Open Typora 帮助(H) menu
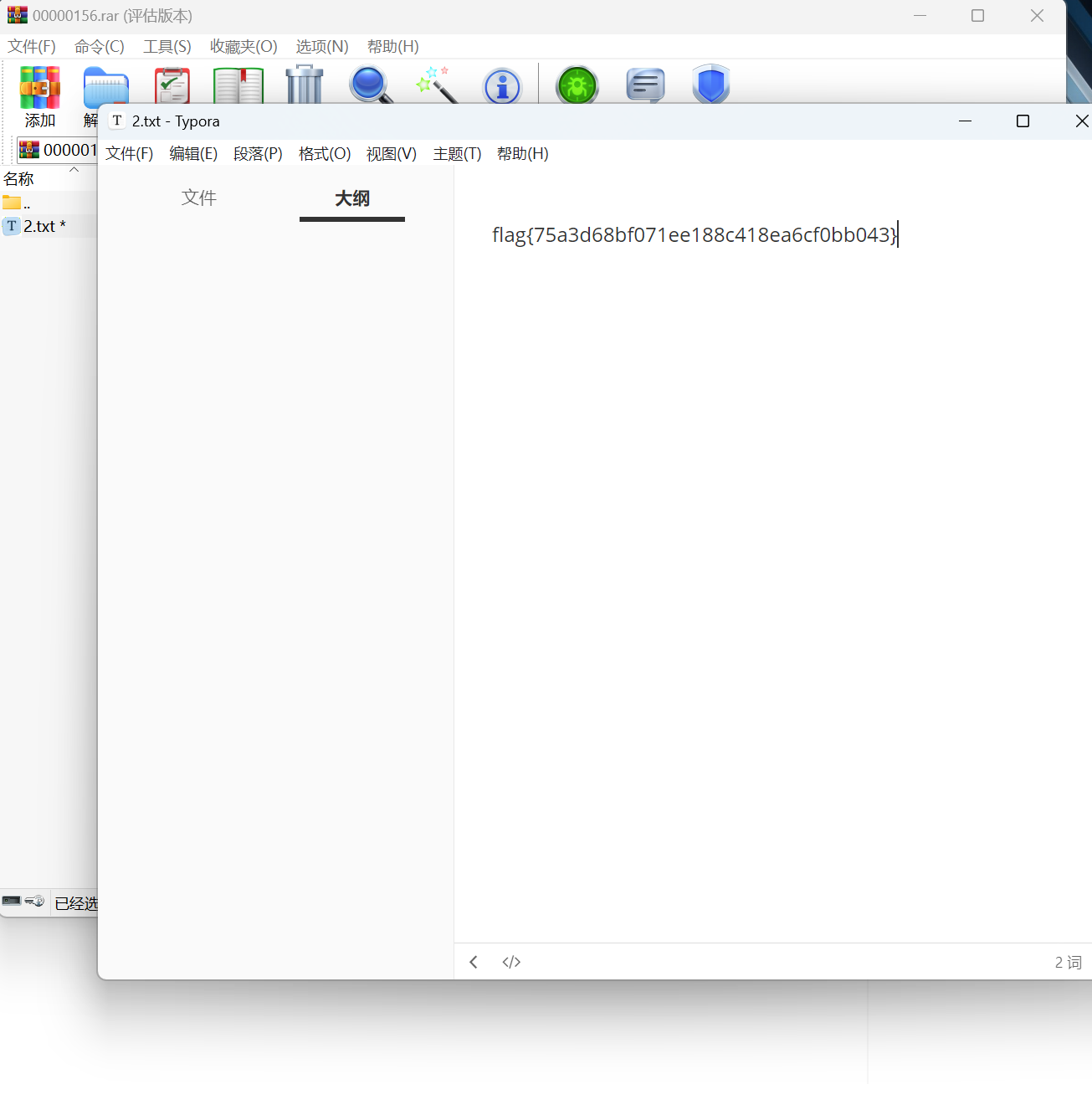1092x1110 pixels. (x=523, y=154)
